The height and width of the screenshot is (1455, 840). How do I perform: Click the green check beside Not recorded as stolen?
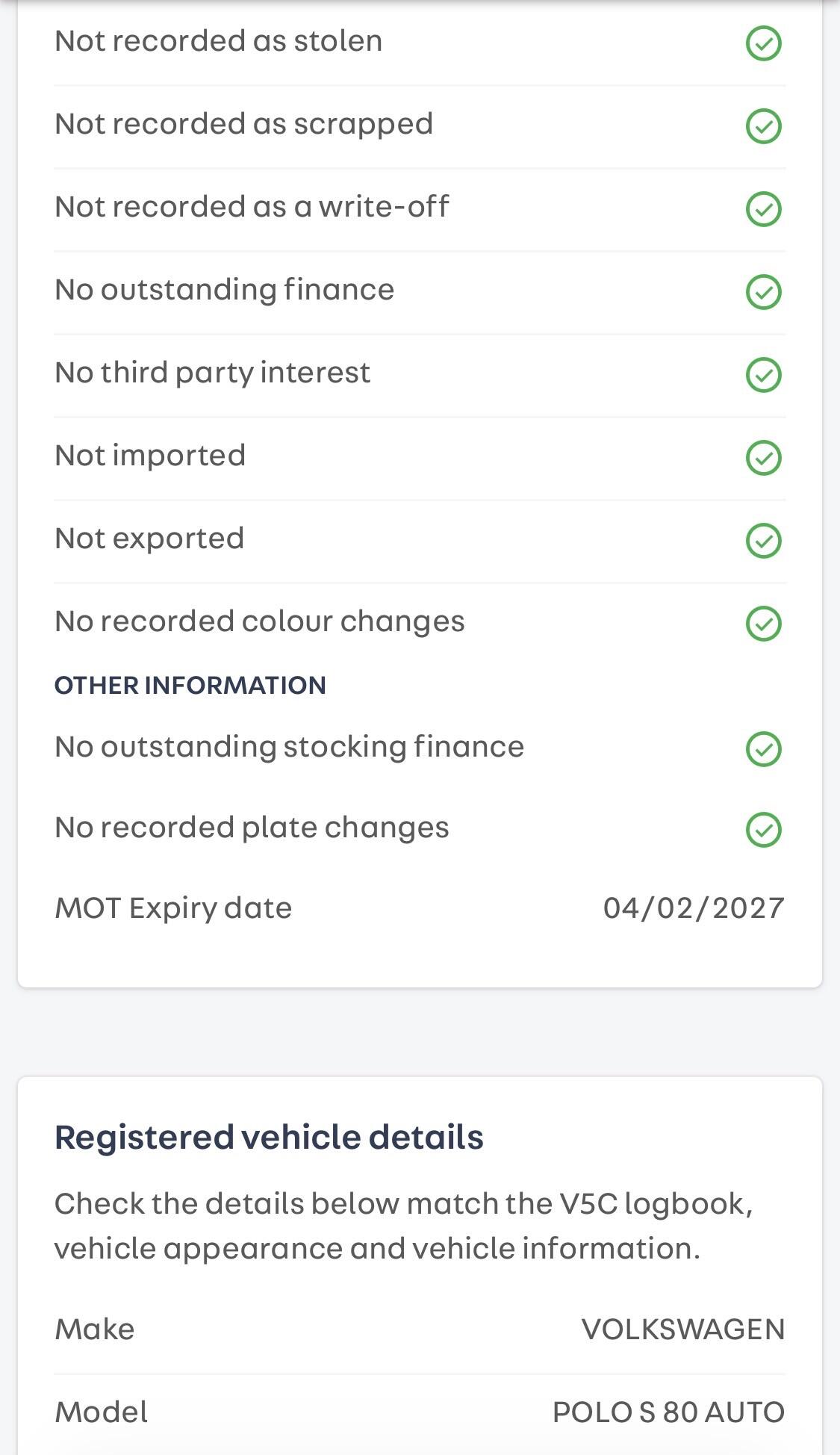[x=763, y=43]
